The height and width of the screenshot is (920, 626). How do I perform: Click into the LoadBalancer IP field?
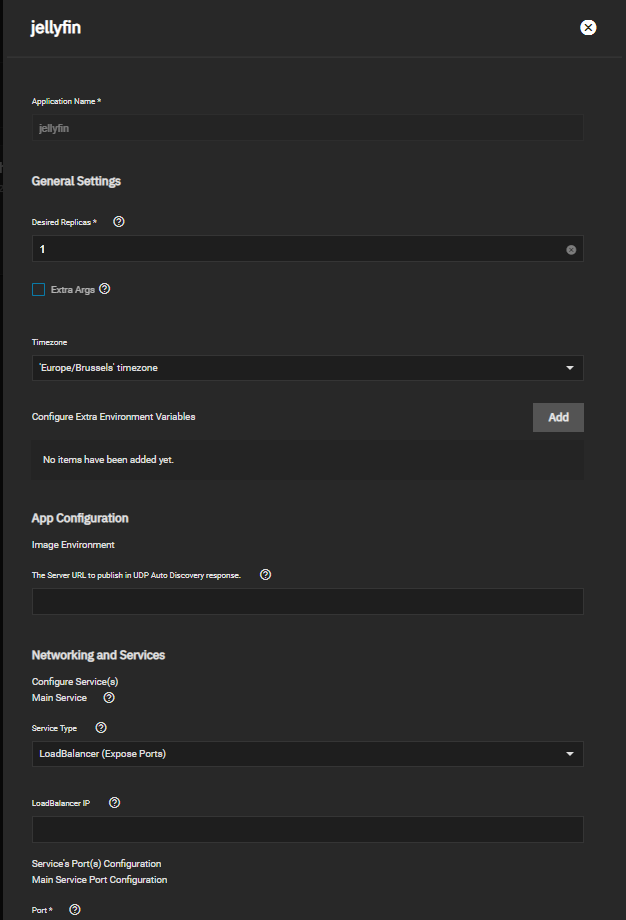[307, 830]
